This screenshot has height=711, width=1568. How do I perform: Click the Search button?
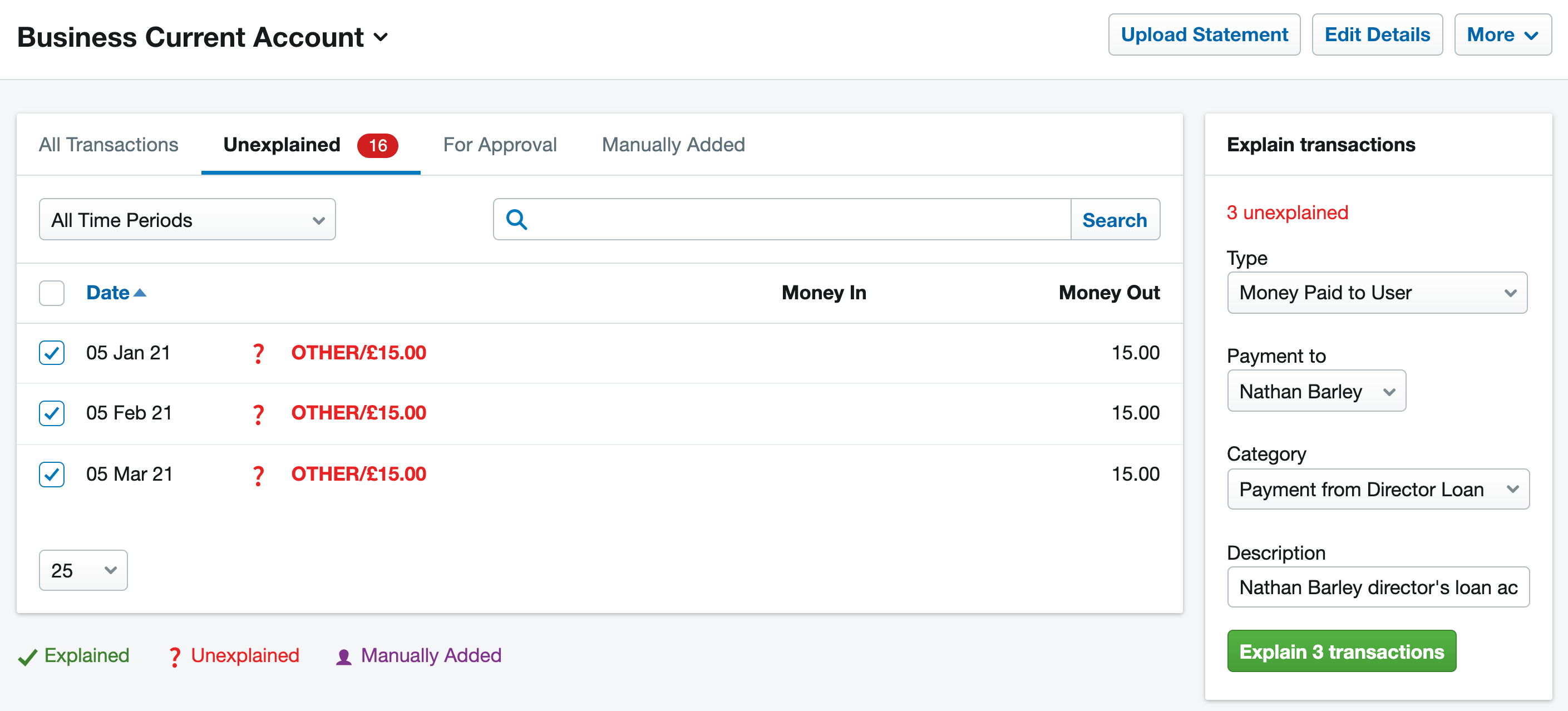tap(1115, 219)
